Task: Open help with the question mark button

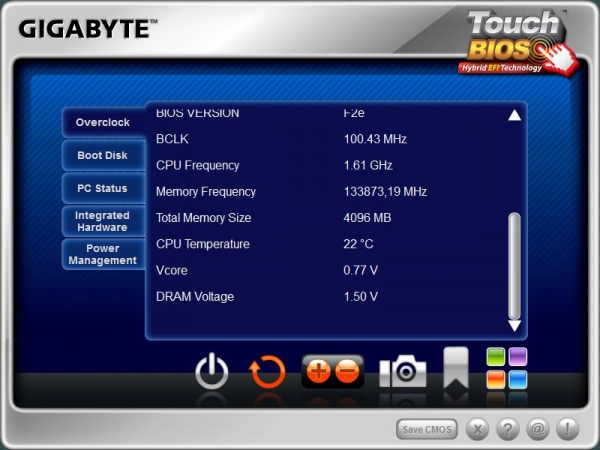Action: tap(508, 429)
